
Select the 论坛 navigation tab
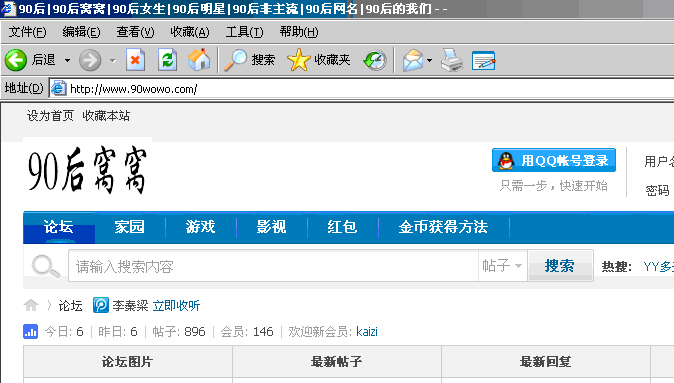[58, 227]
